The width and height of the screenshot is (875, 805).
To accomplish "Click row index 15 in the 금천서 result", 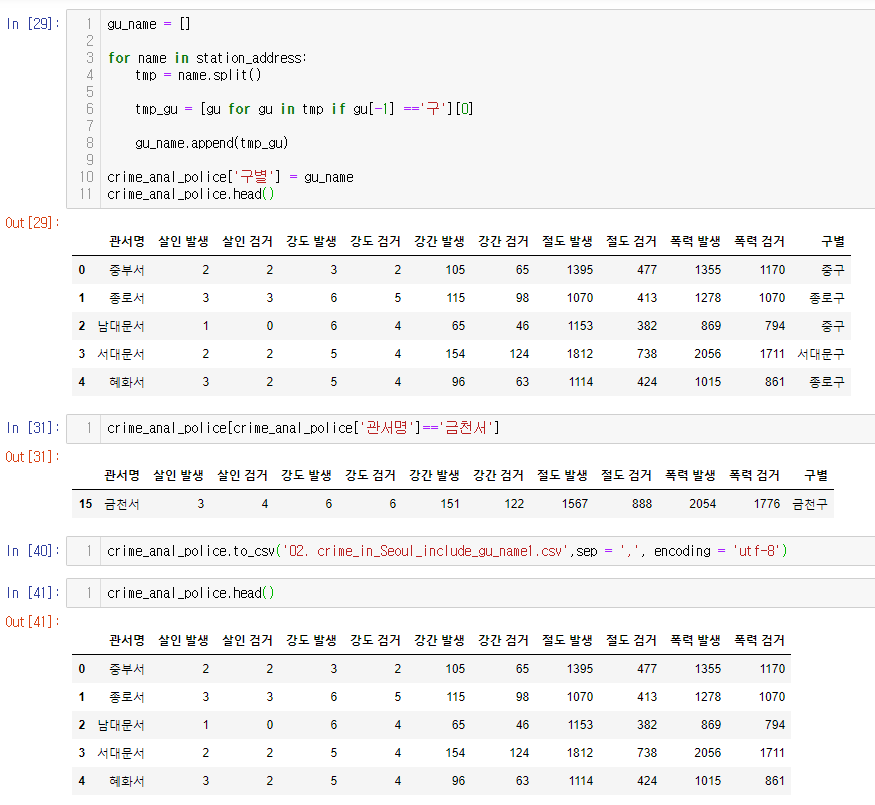I will pyautogui.click(x=85, y=504).
